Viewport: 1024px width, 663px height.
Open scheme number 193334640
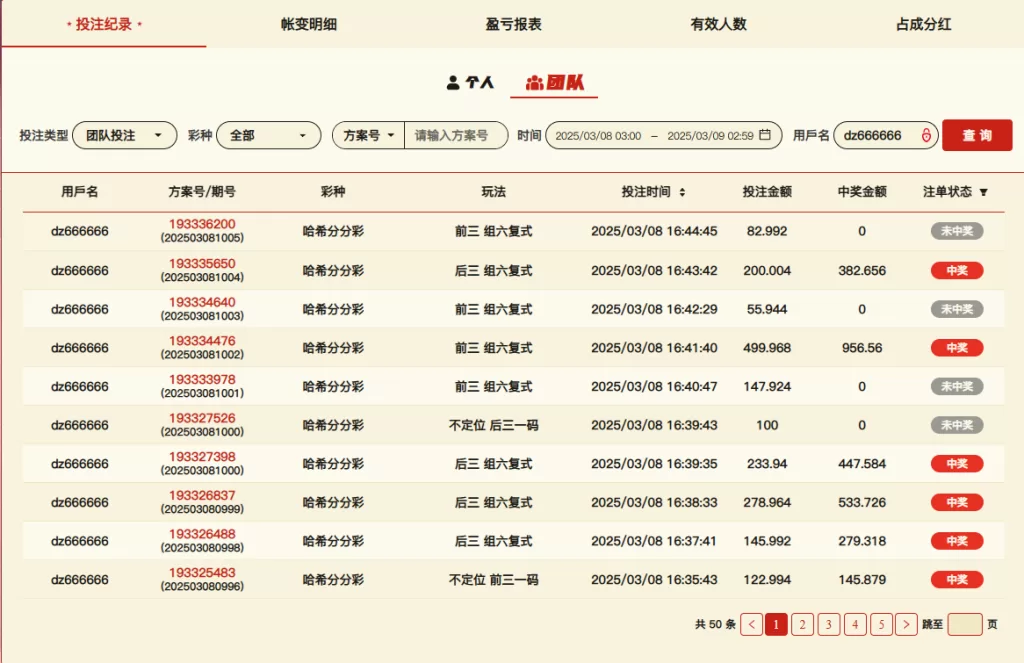tap(202, 302)
